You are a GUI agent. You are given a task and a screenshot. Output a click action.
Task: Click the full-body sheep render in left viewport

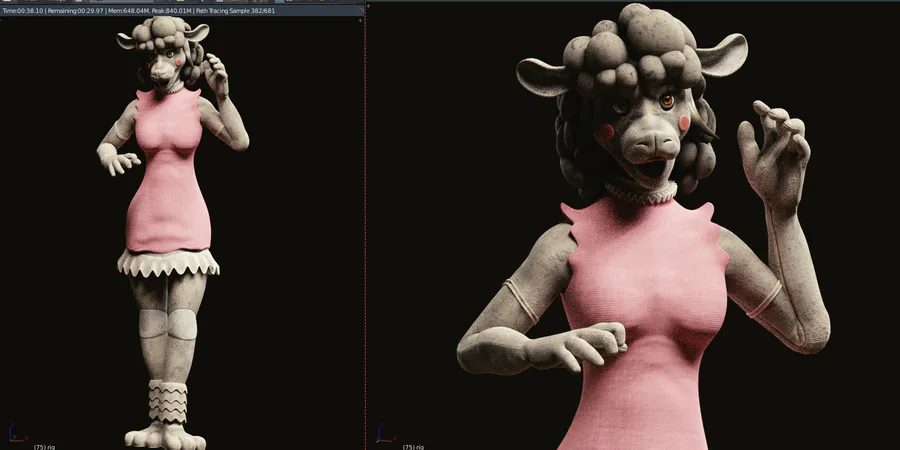pyautogui.click(x=172, y=232)
